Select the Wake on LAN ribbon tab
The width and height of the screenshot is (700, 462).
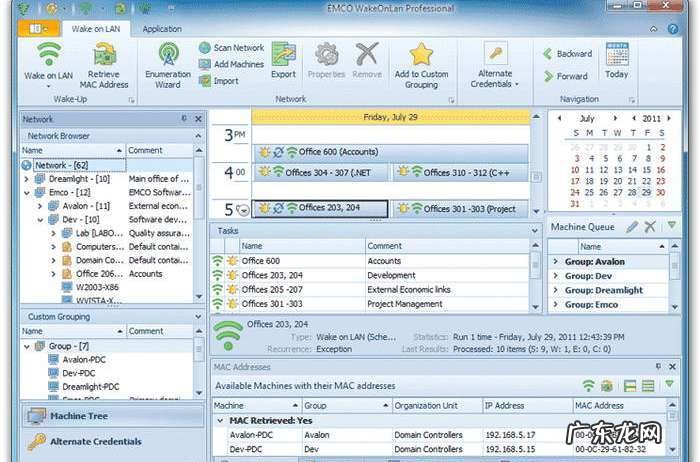point(95,29)
